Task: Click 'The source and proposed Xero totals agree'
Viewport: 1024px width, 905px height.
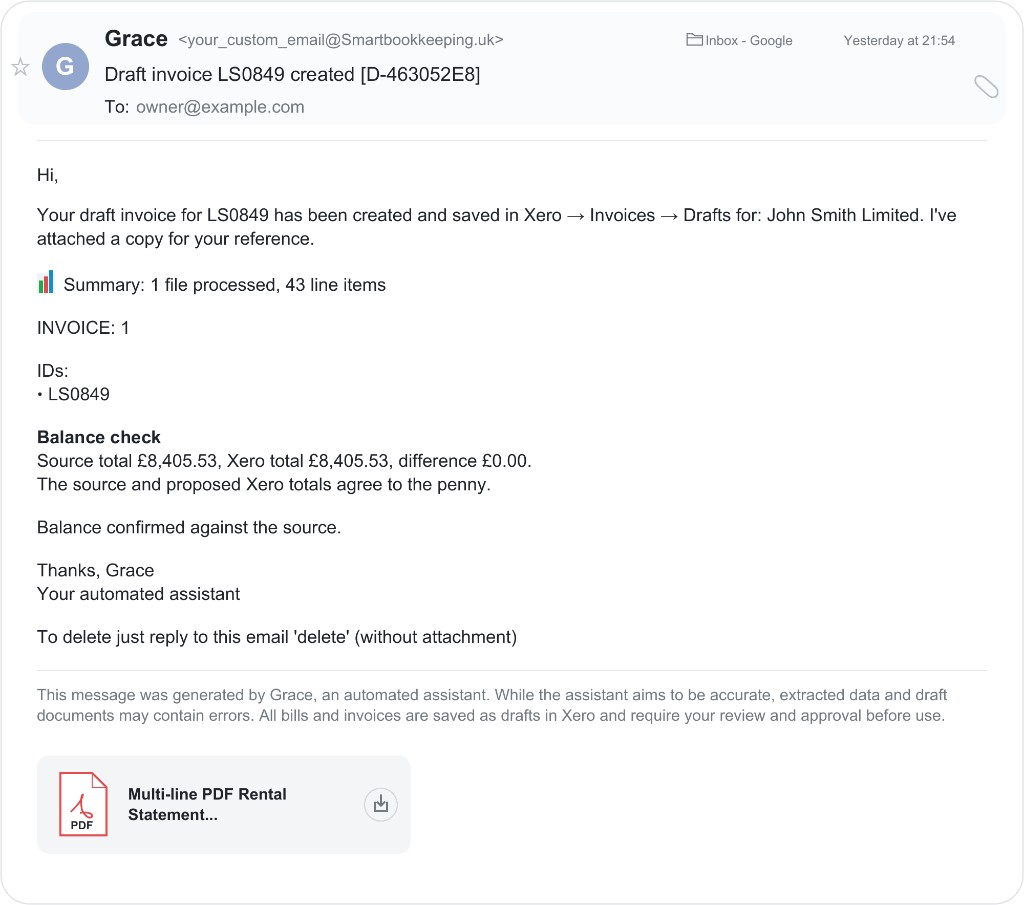Action: click(x=263, y=484)
